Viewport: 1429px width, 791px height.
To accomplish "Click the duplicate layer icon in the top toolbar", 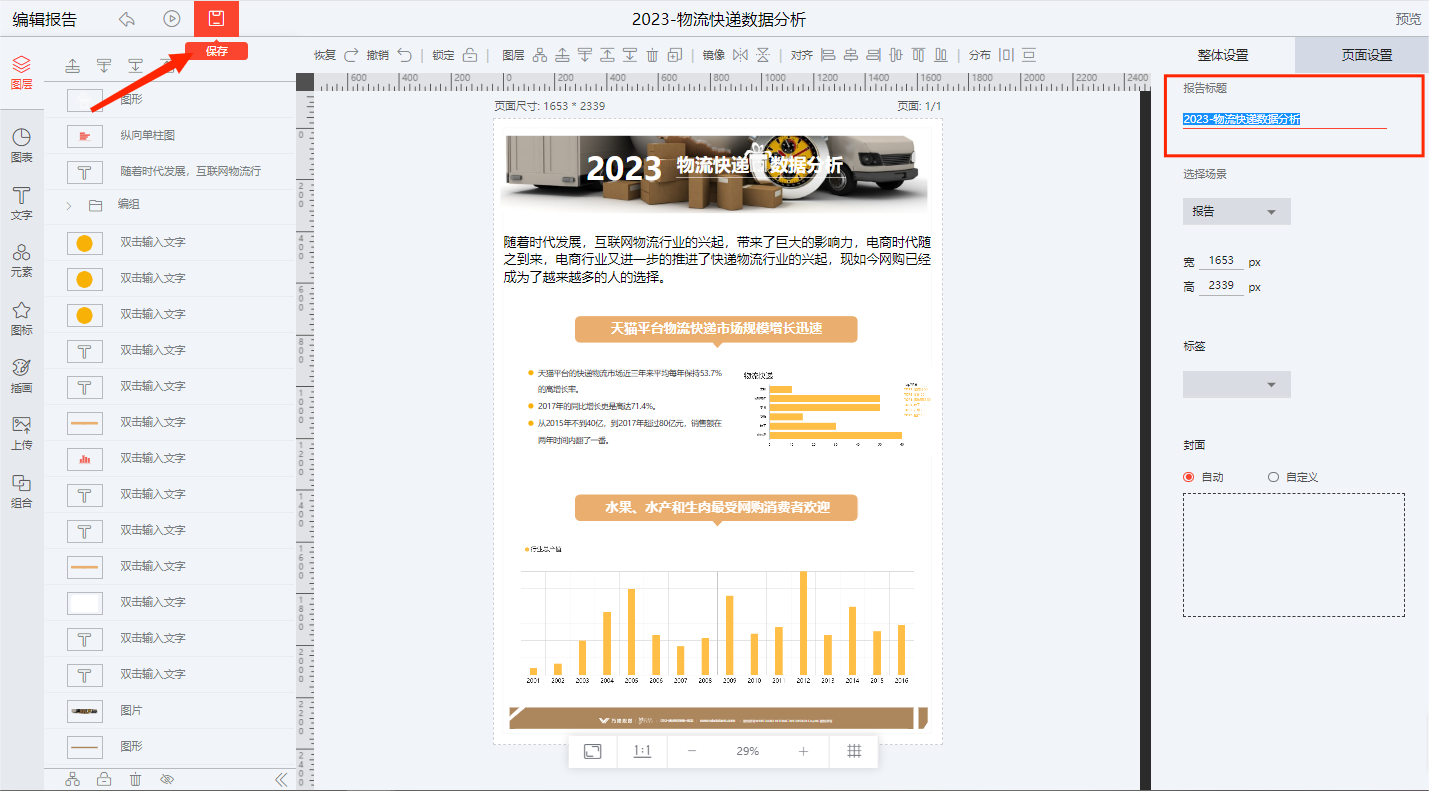I will pyautogui.click(x=675, y=55).
